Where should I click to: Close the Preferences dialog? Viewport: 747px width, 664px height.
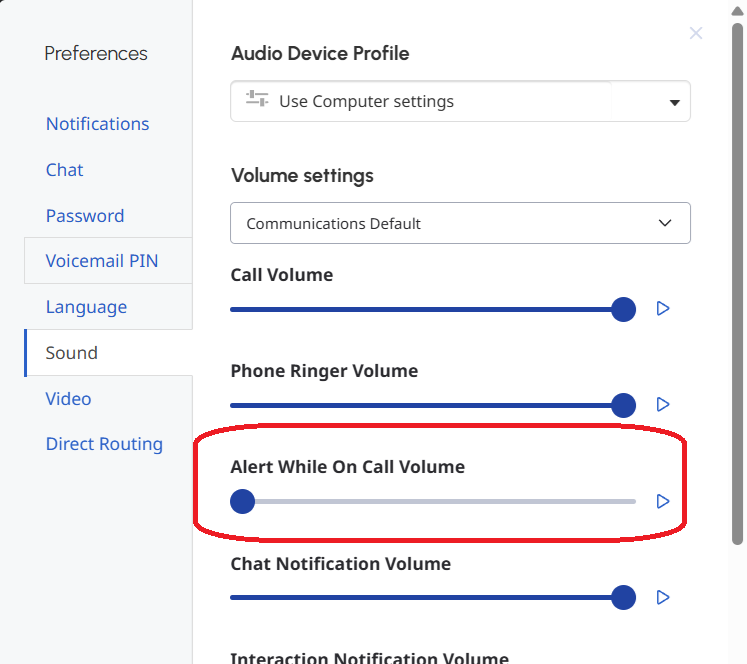click(696, 33)
